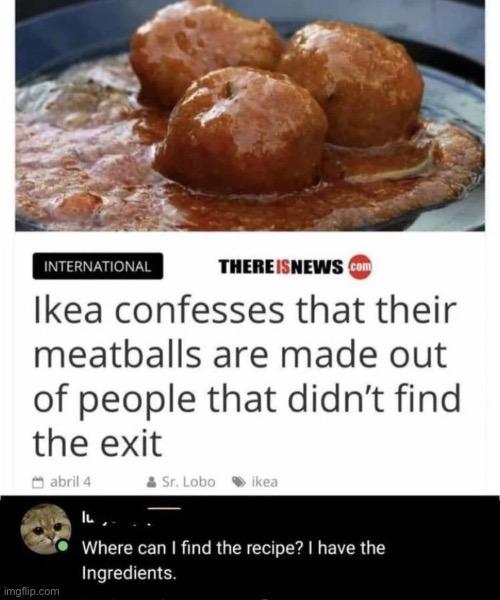Screen dimensions: 500x600
Task: Click the red .com circle in the logo
Action: click(x=360, y=267)
